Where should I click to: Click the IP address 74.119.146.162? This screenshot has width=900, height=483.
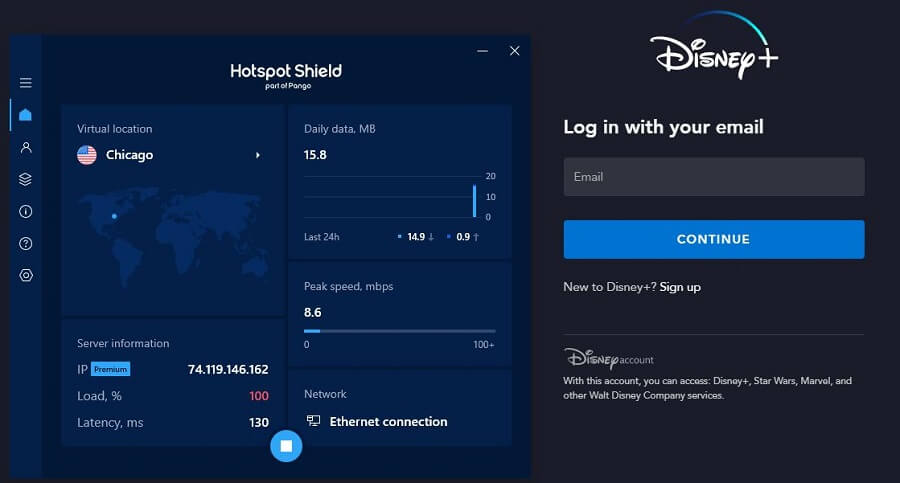[x=228, y=369]
